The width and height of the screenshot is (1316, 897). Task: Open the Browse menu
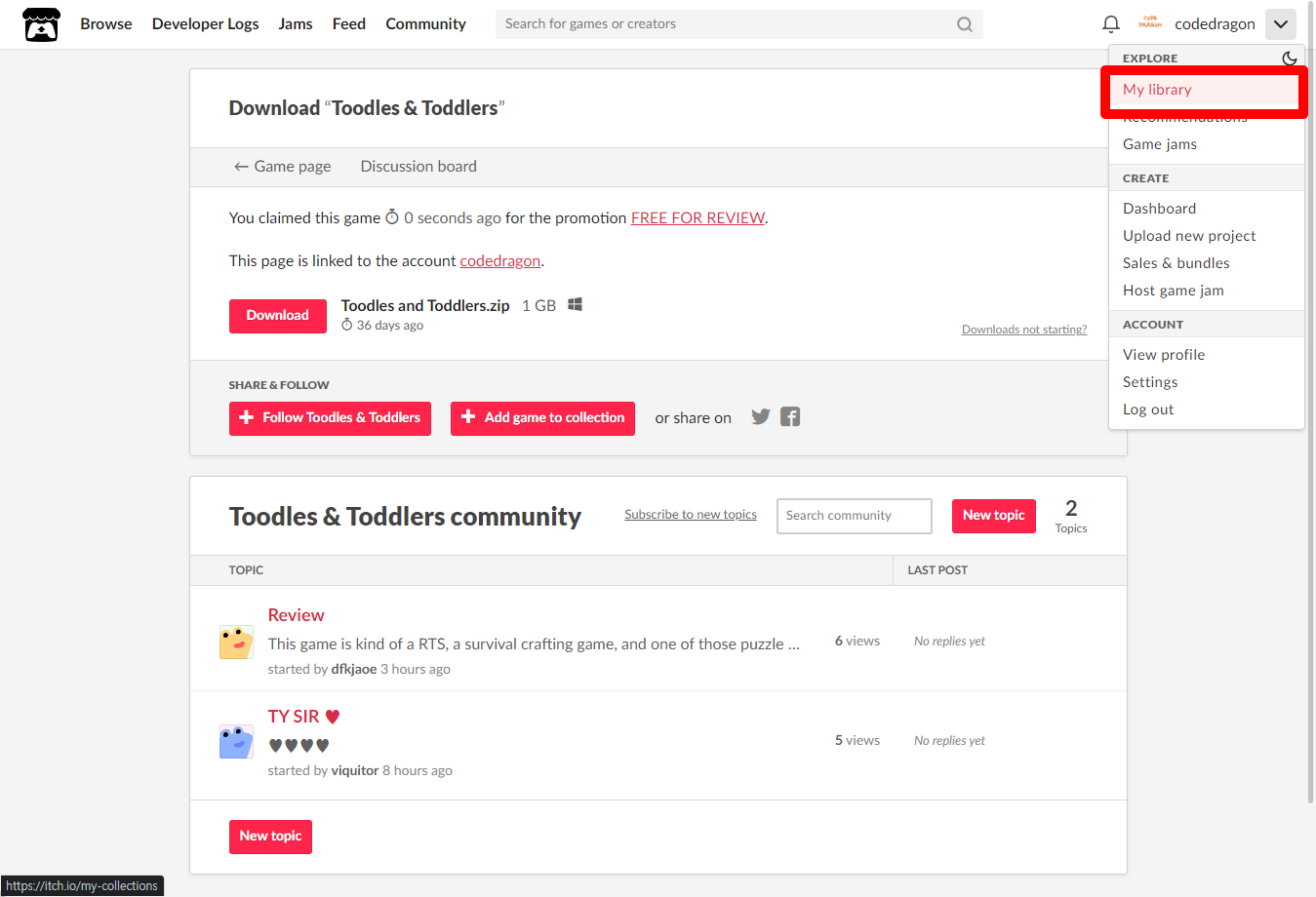[x=106, y=24]
